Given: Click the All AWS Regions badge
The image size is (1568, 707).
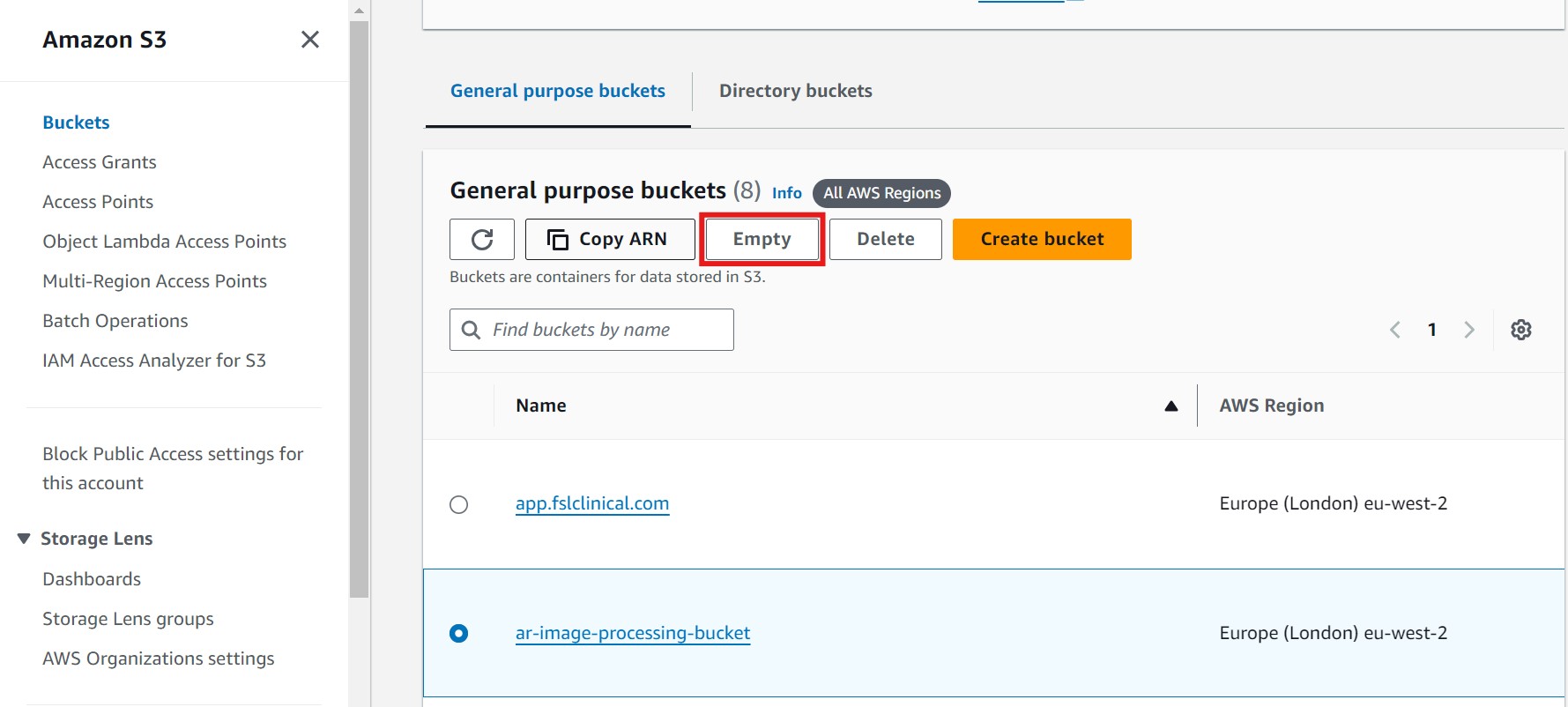Looking at the screenshot, I should 881,193.
